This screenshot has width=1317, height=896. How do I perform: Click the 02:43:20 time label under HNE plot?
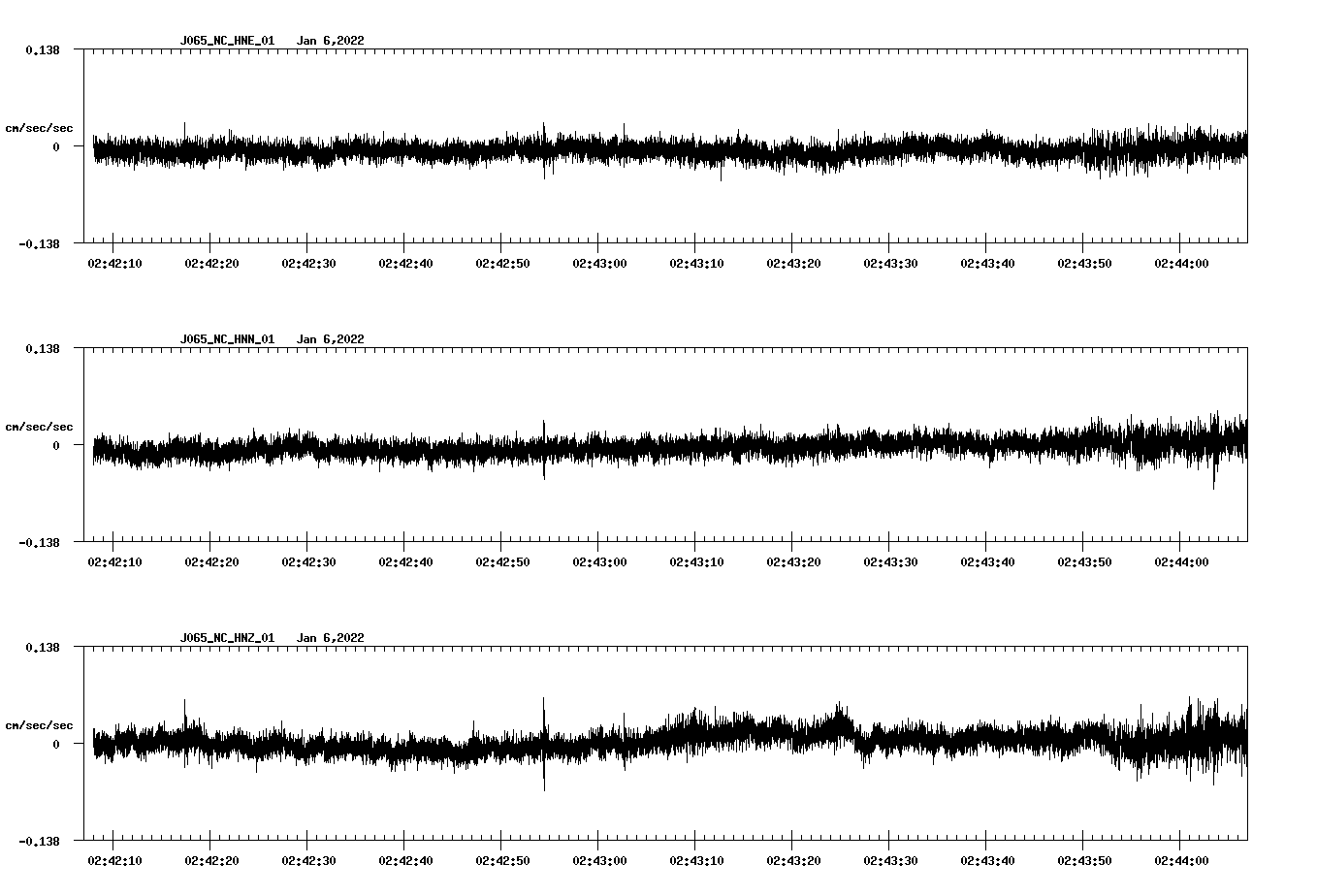pyautogui.click(x=793, y=264)
